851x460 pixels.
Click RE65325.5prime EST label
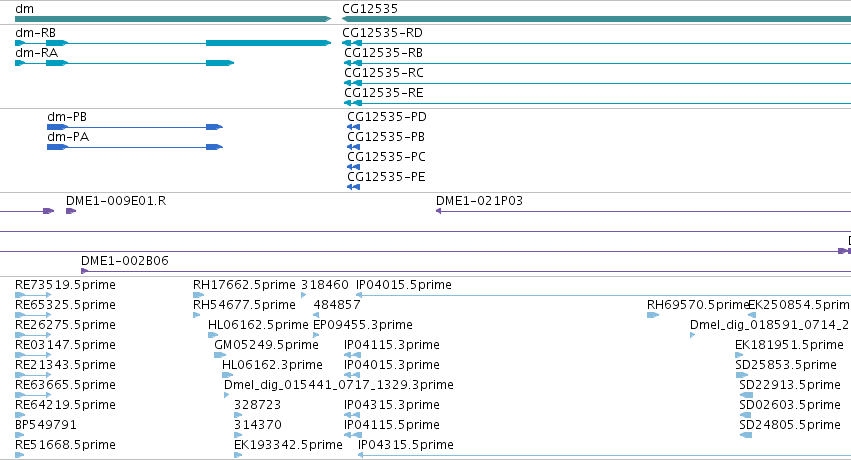pos(65,305)
